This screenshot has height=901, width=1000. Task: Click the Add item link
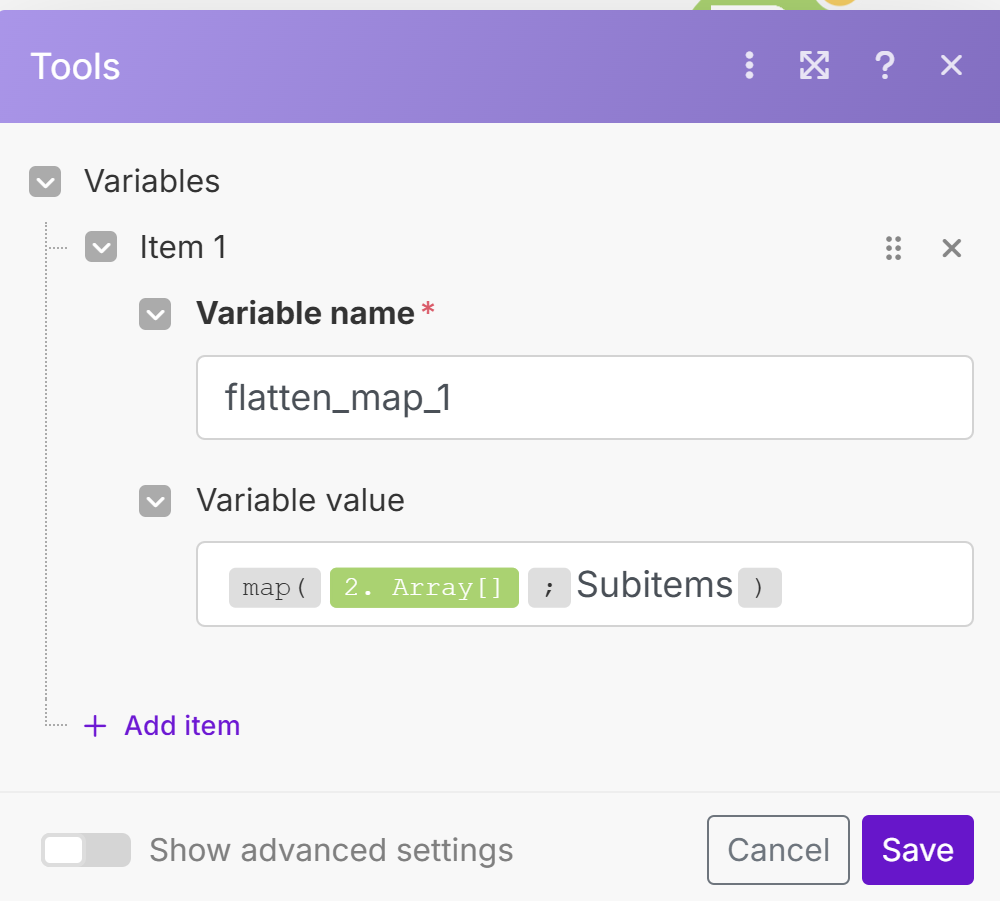tap(182, 725)
